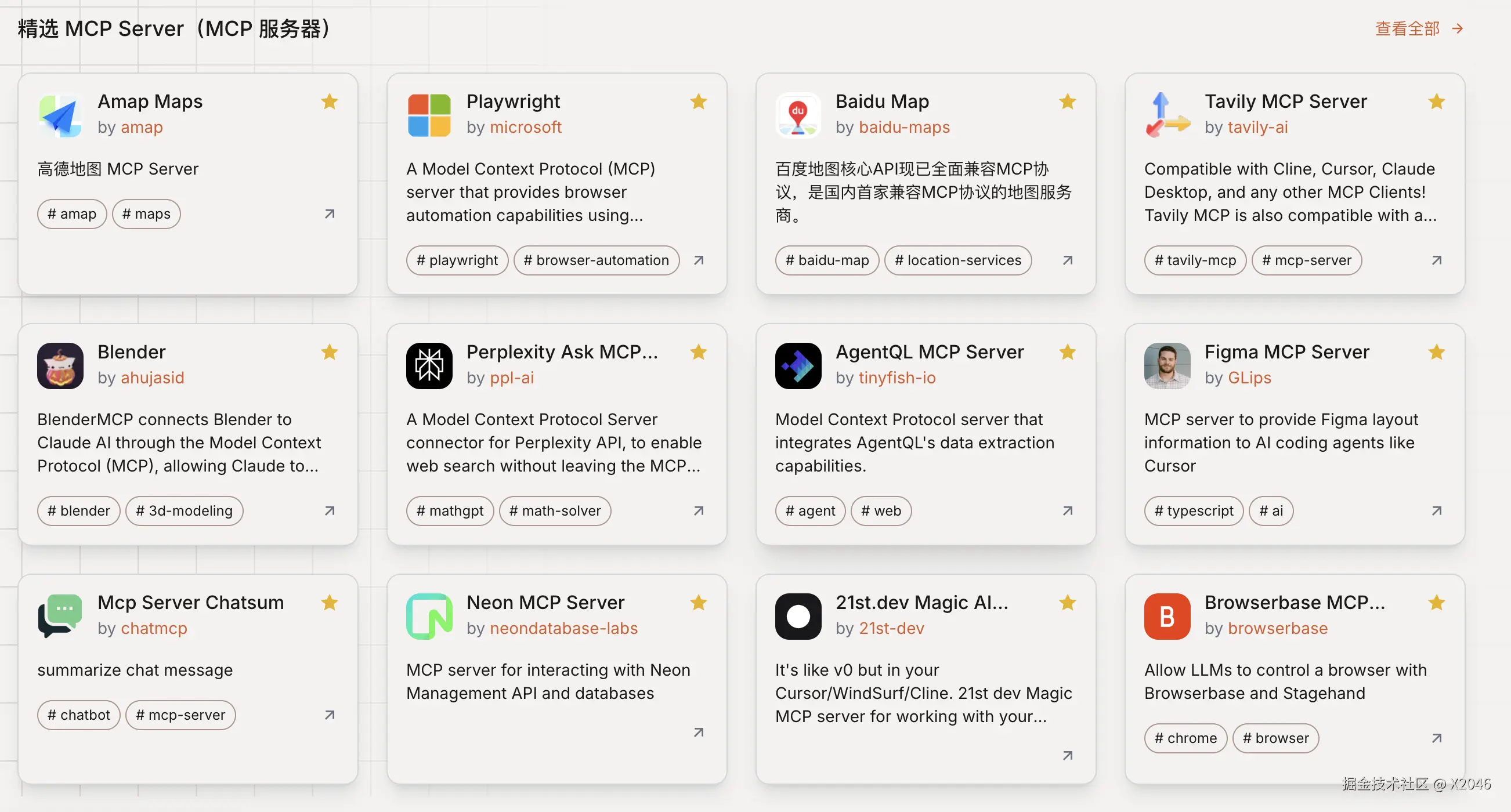The image size is (1511, 812).
Task: Click the Browserbase red B icon
Action: point(1167,616)
